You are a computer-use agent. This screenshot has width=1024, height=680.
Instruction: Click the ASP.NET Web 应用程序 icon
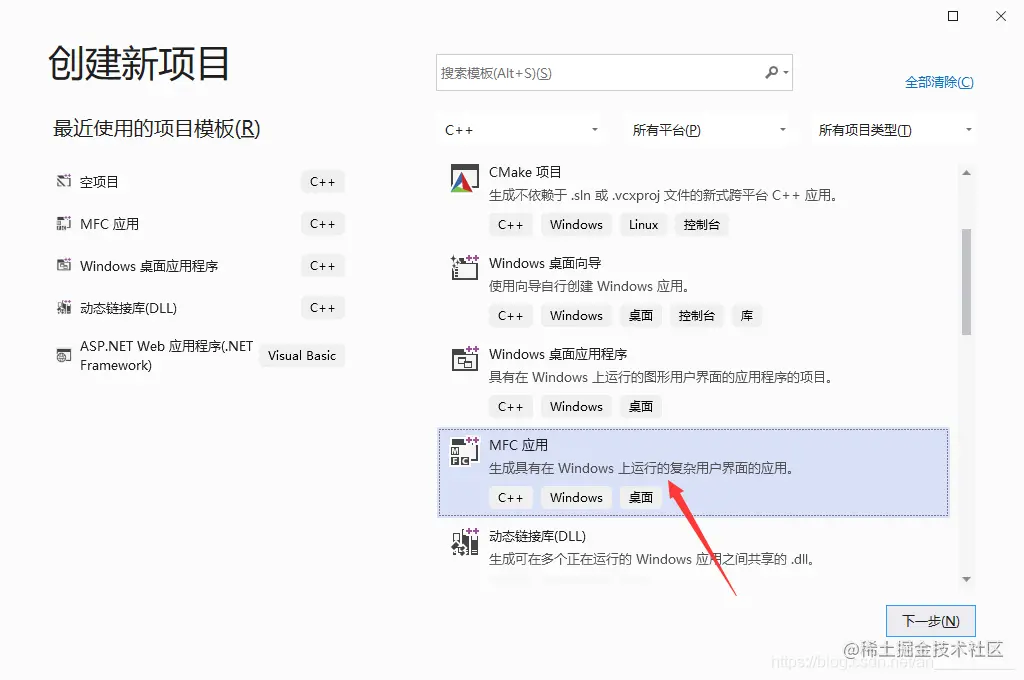tap(63, 355)
